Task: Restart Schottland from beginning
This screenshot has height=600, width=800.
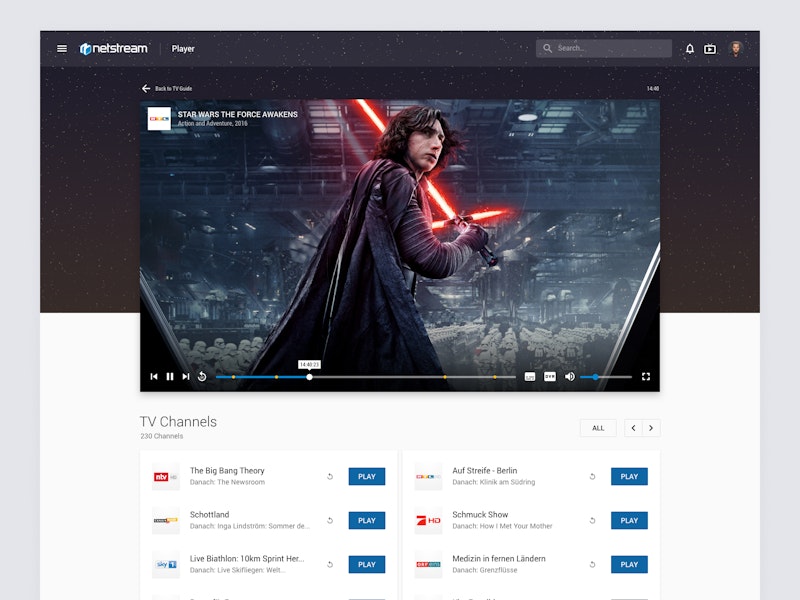Action: 330,520
